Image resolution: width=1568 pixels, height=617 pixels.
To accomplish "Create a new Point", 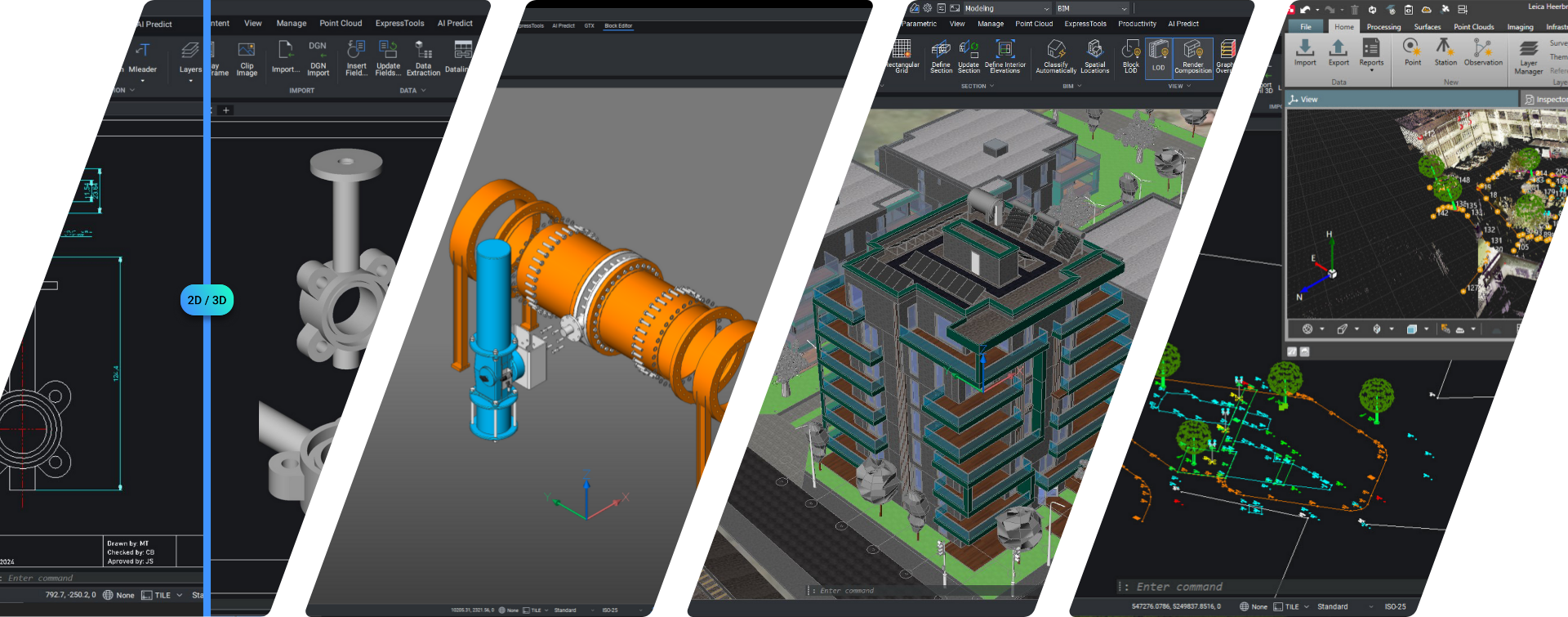I will click(1412, 53).
